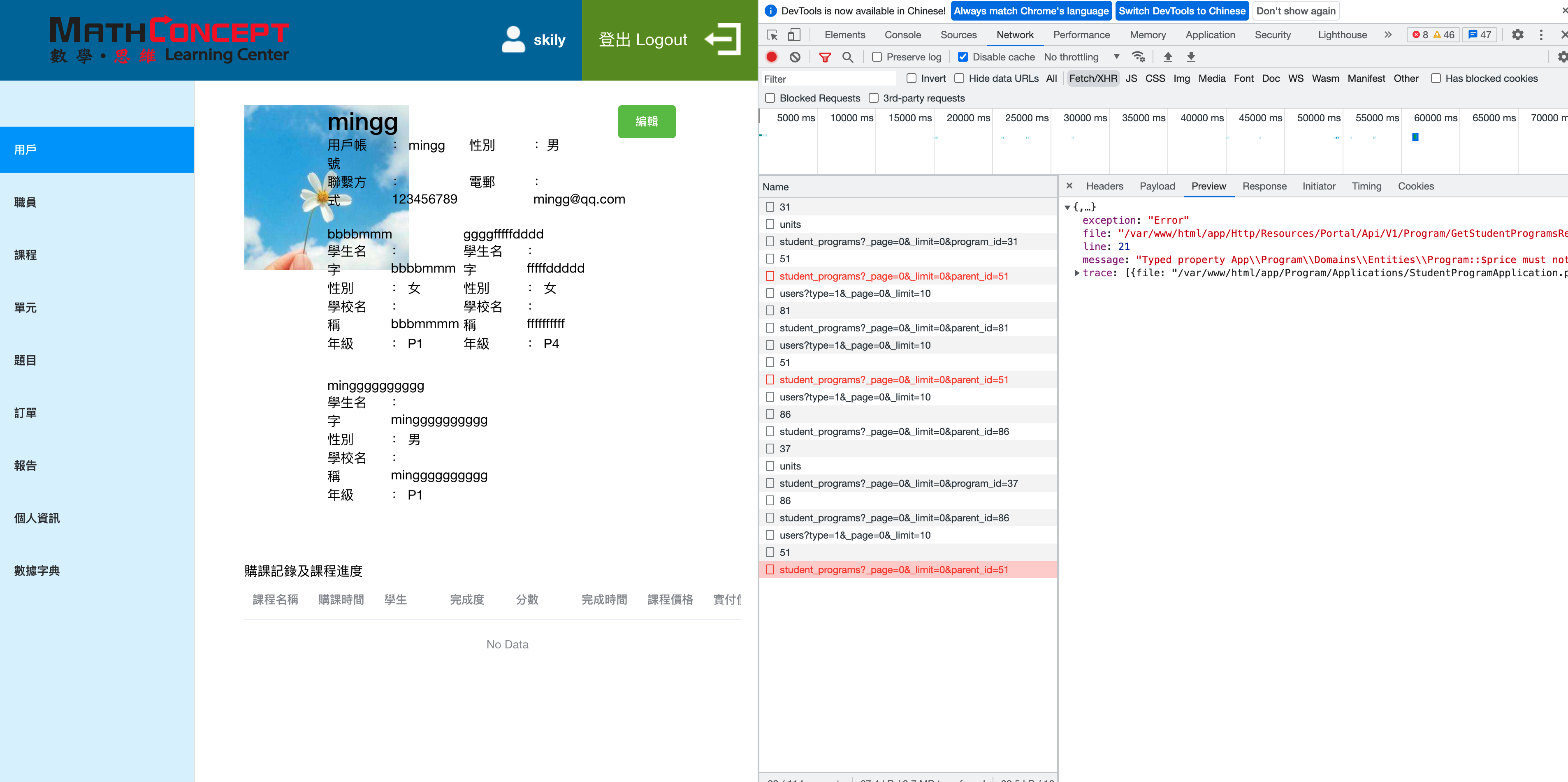This screenshot has height=782, width=1568.
Task: Select student_programs program_id=37 request
Action: [x=907, y=483]
